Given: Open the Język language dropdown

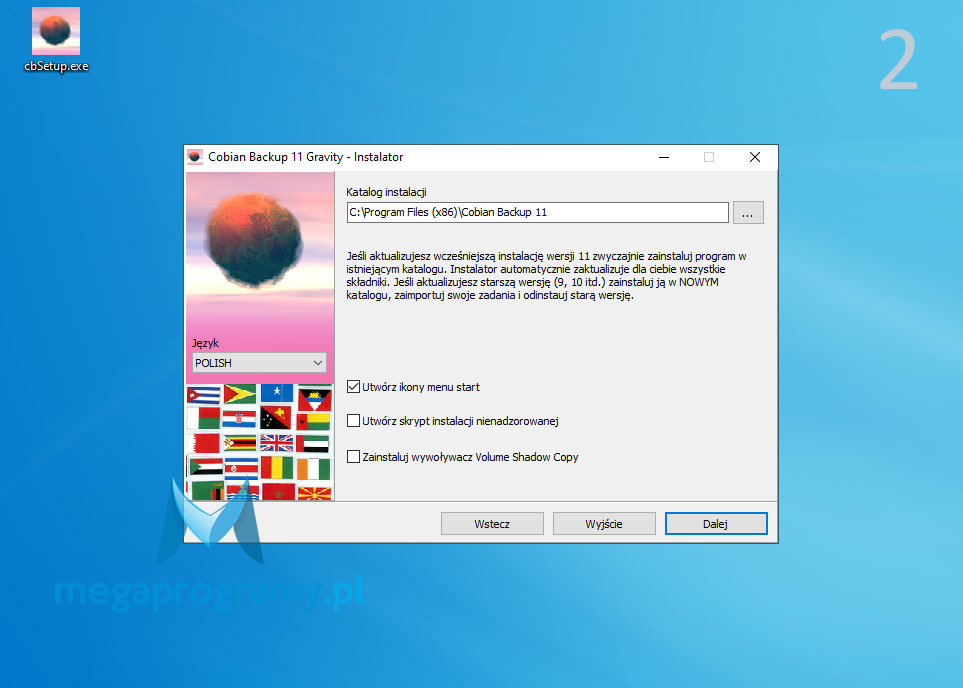Looking at the screenshot, I should coord(259,362).
